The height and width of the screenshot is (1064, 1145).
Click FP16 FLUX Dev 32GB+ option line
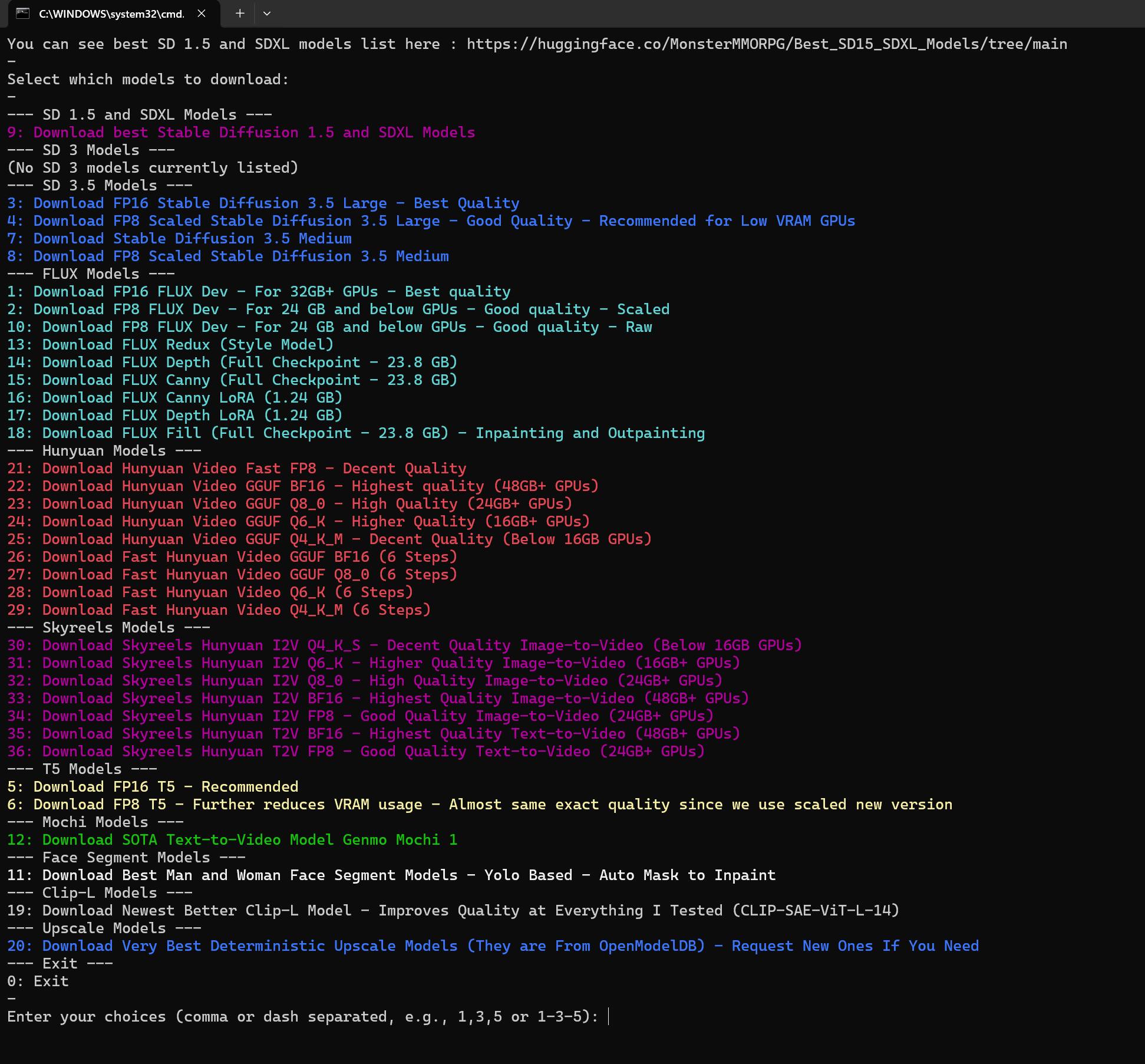pyautogui.click(x=258, y=292)
